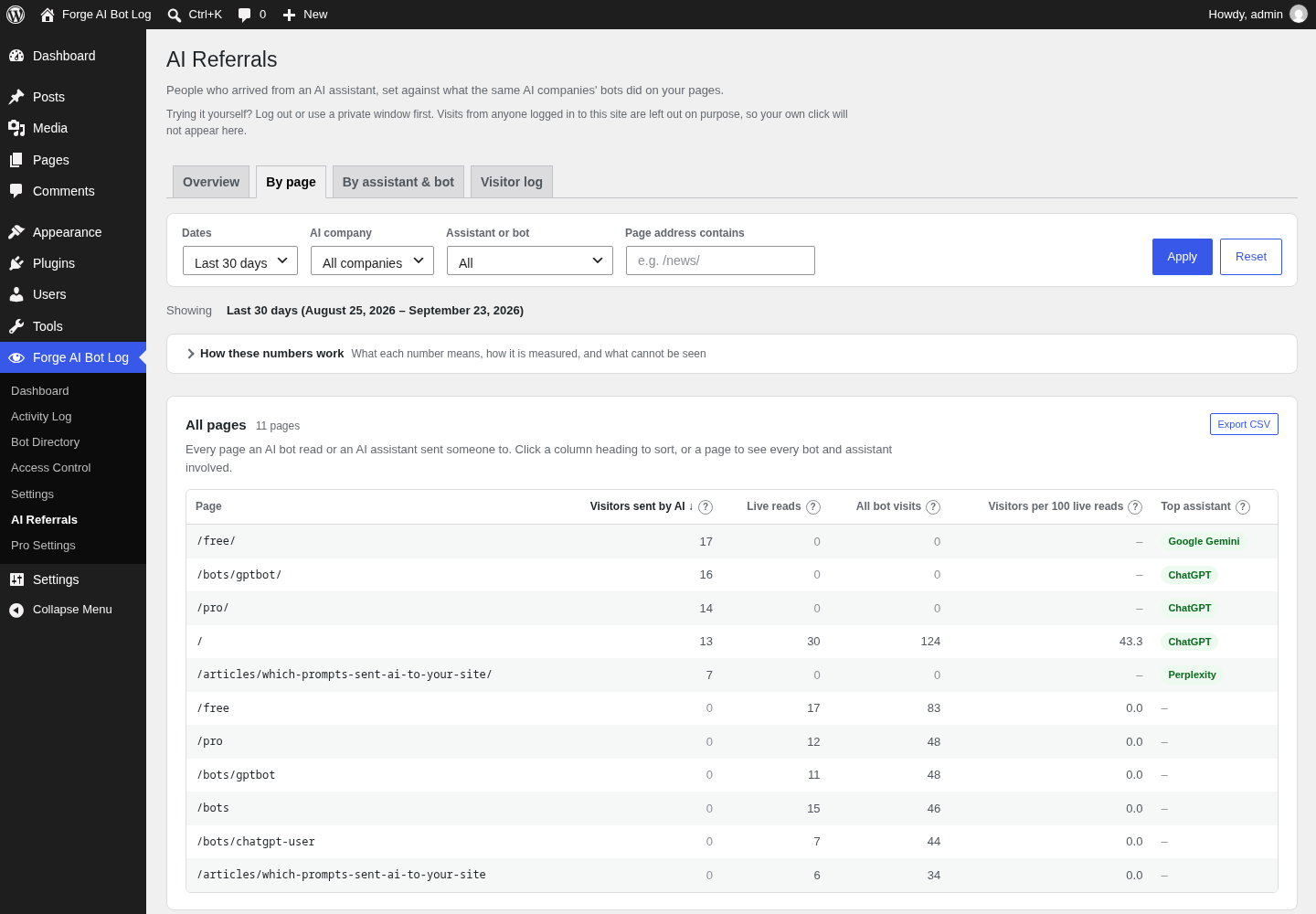Viewport: 1316px width, 914px height.
Task: Click the admin avatar icon
Action: [1298, 15]
